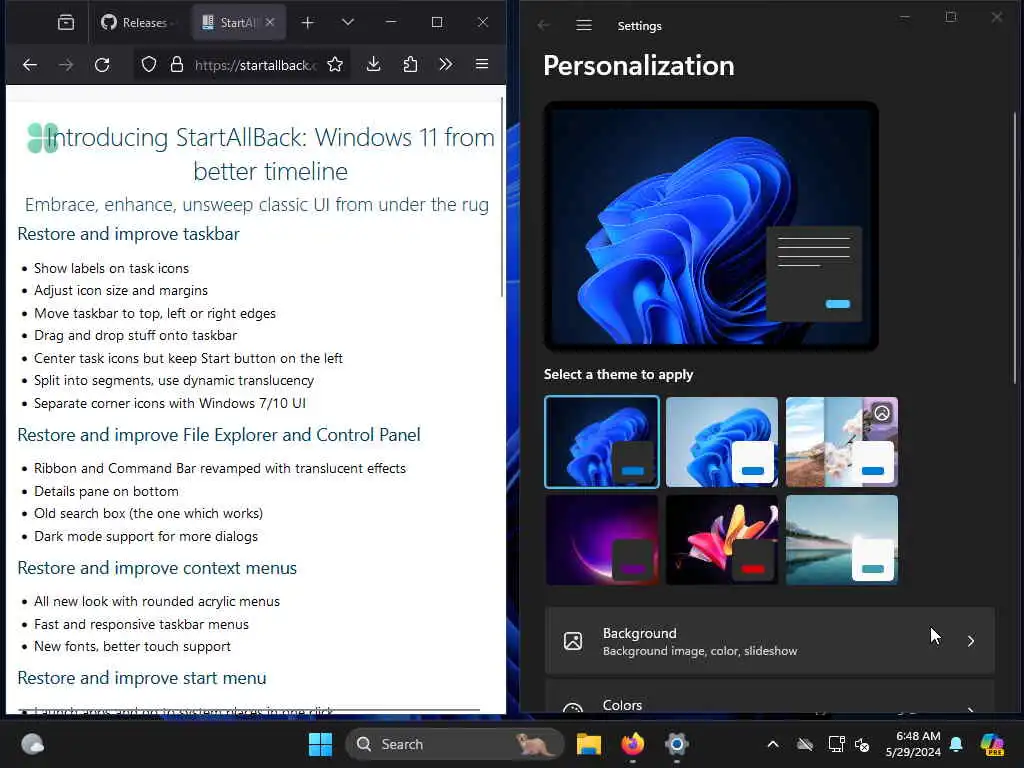The height and width of the screenshot is (768, 1024).
Task: Show hidden tray icons chevron
Action: click(x=773, y=744)
